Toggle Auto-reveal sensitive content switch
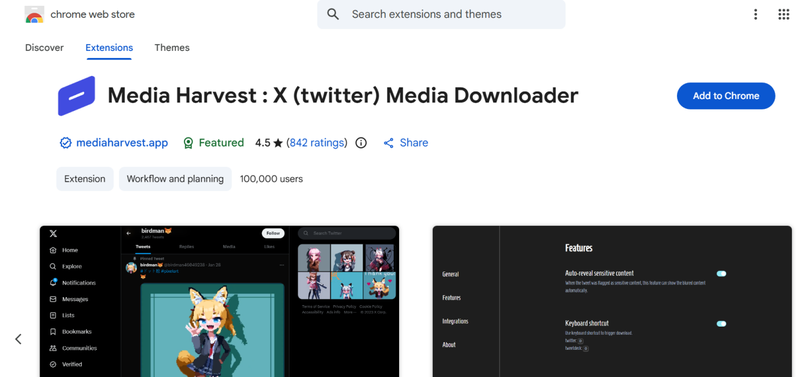 click(721, 274)
